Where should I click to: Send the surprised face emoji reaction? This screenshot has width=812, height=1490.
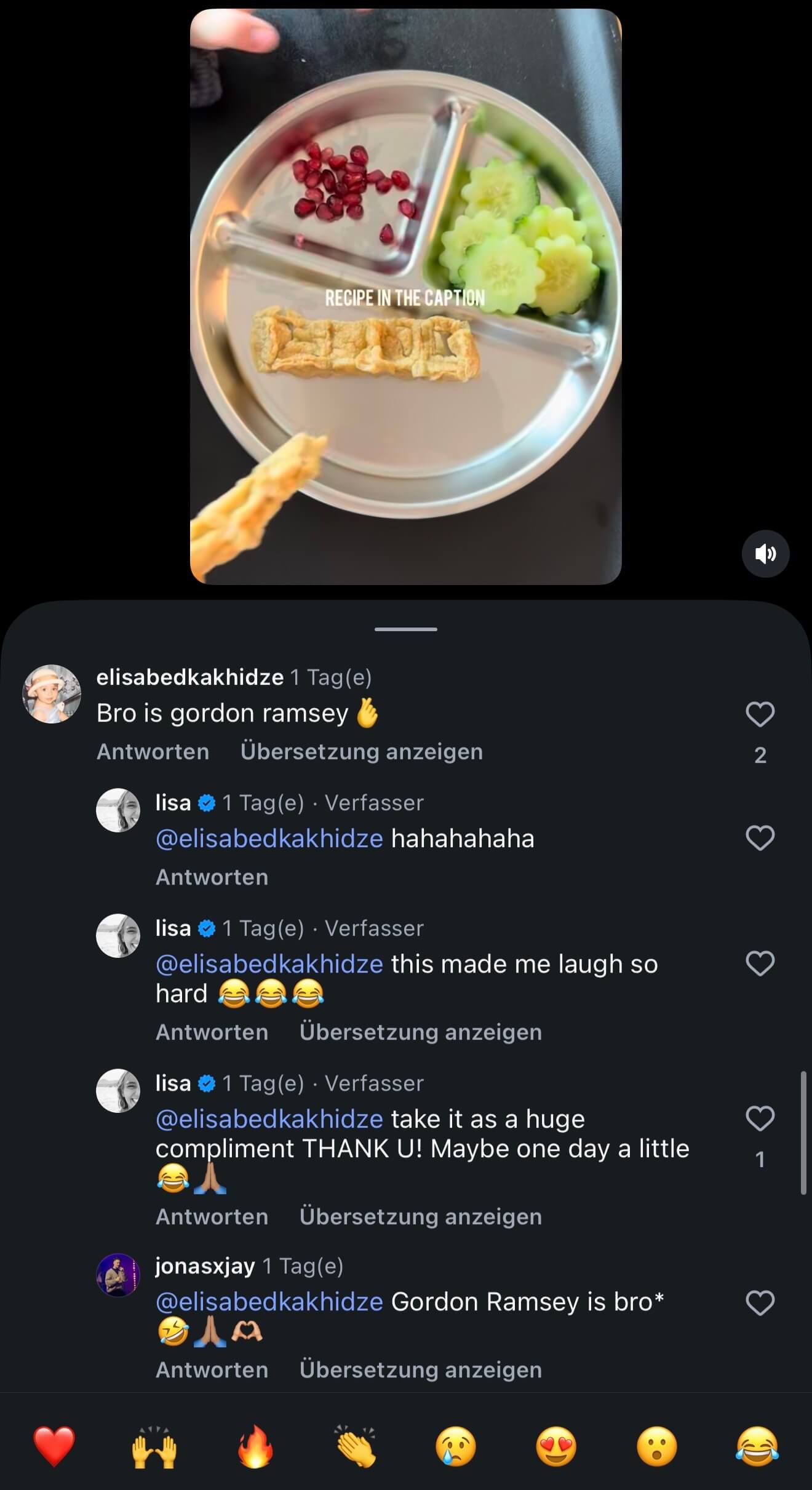(656, 1447)
